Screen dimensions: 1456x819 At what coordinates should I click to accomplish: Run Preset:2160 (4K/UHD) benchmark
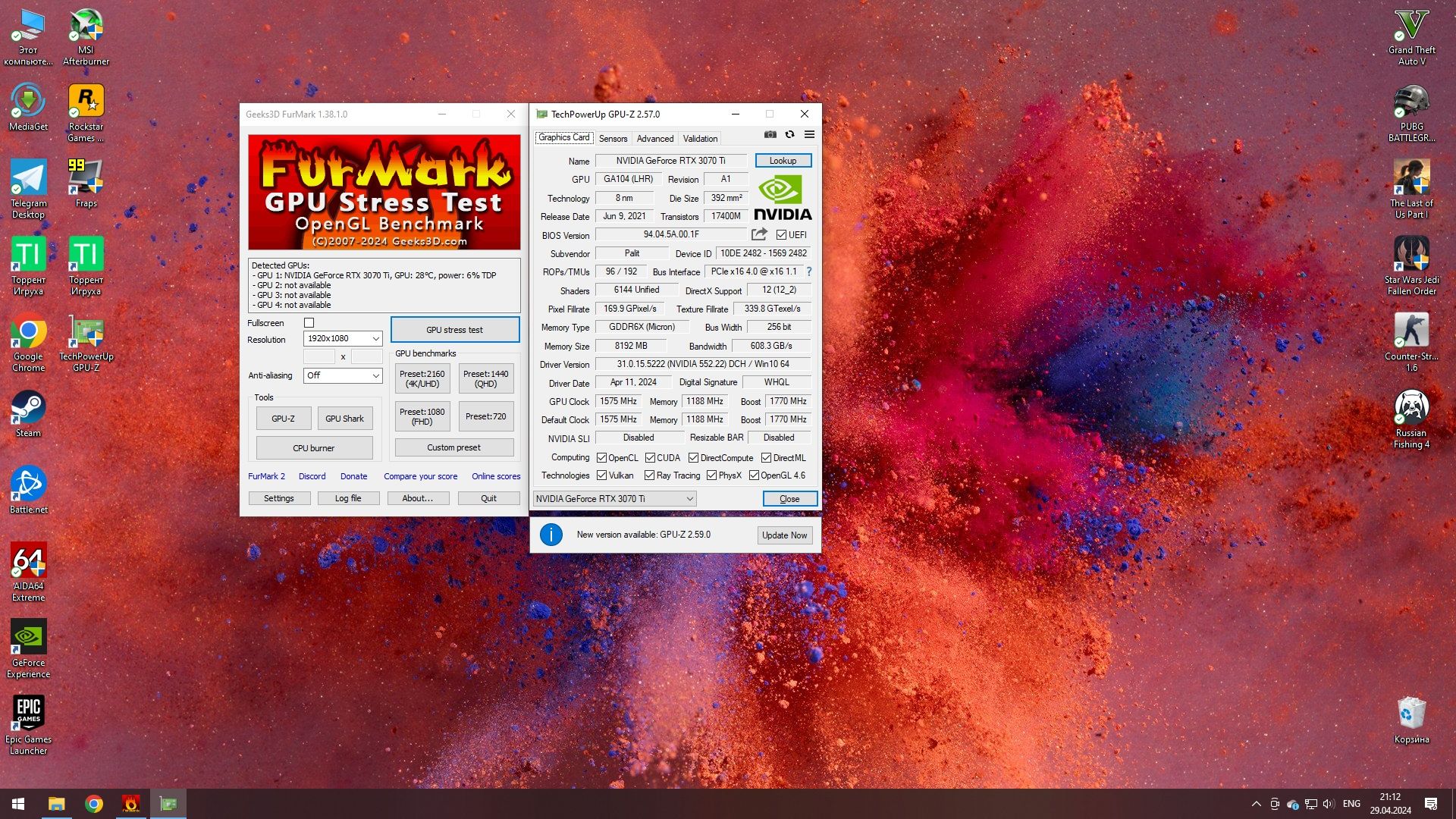coord(422,378)
